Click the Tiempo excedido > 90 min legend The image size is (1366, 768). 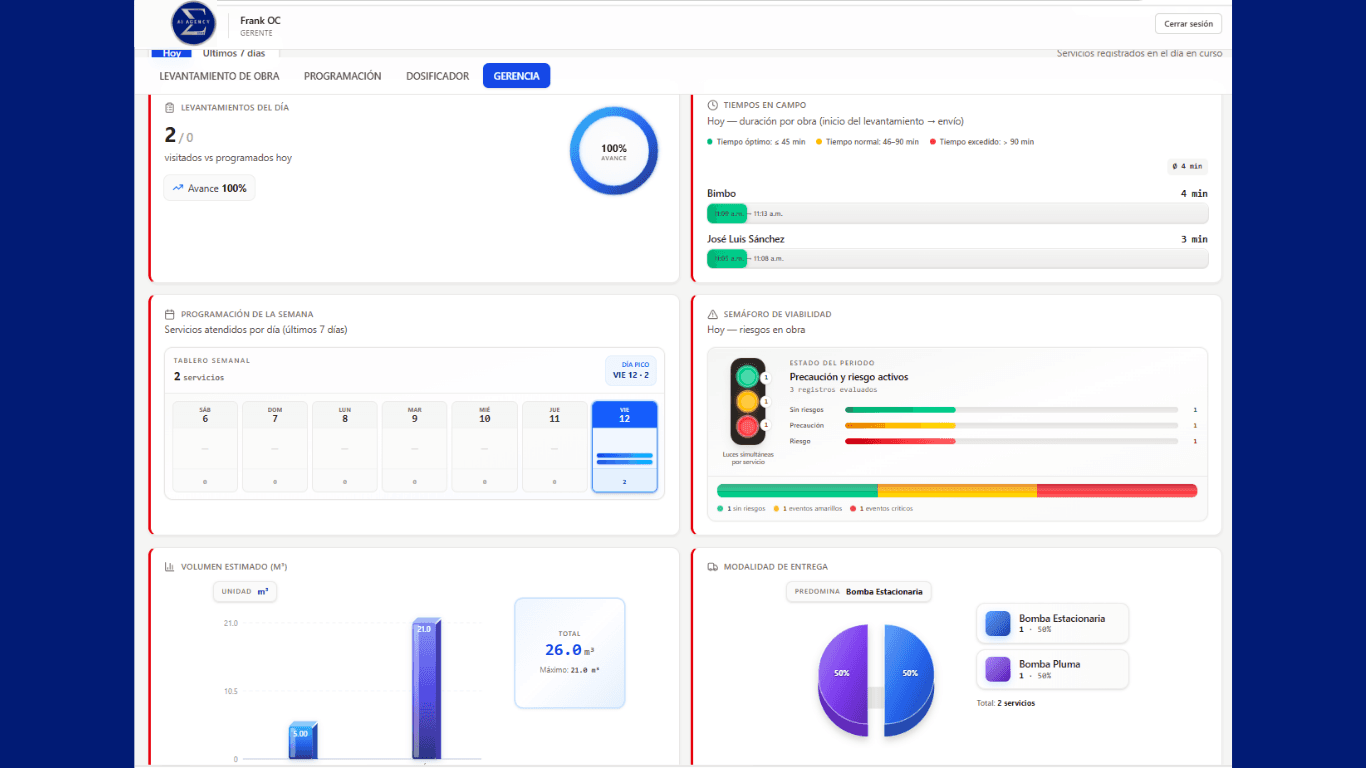[982, 142]
